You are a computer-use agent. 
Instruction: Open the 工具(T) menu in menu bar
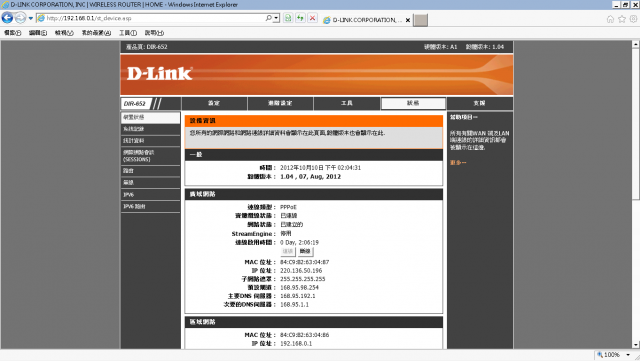click(x=128, y=33)
